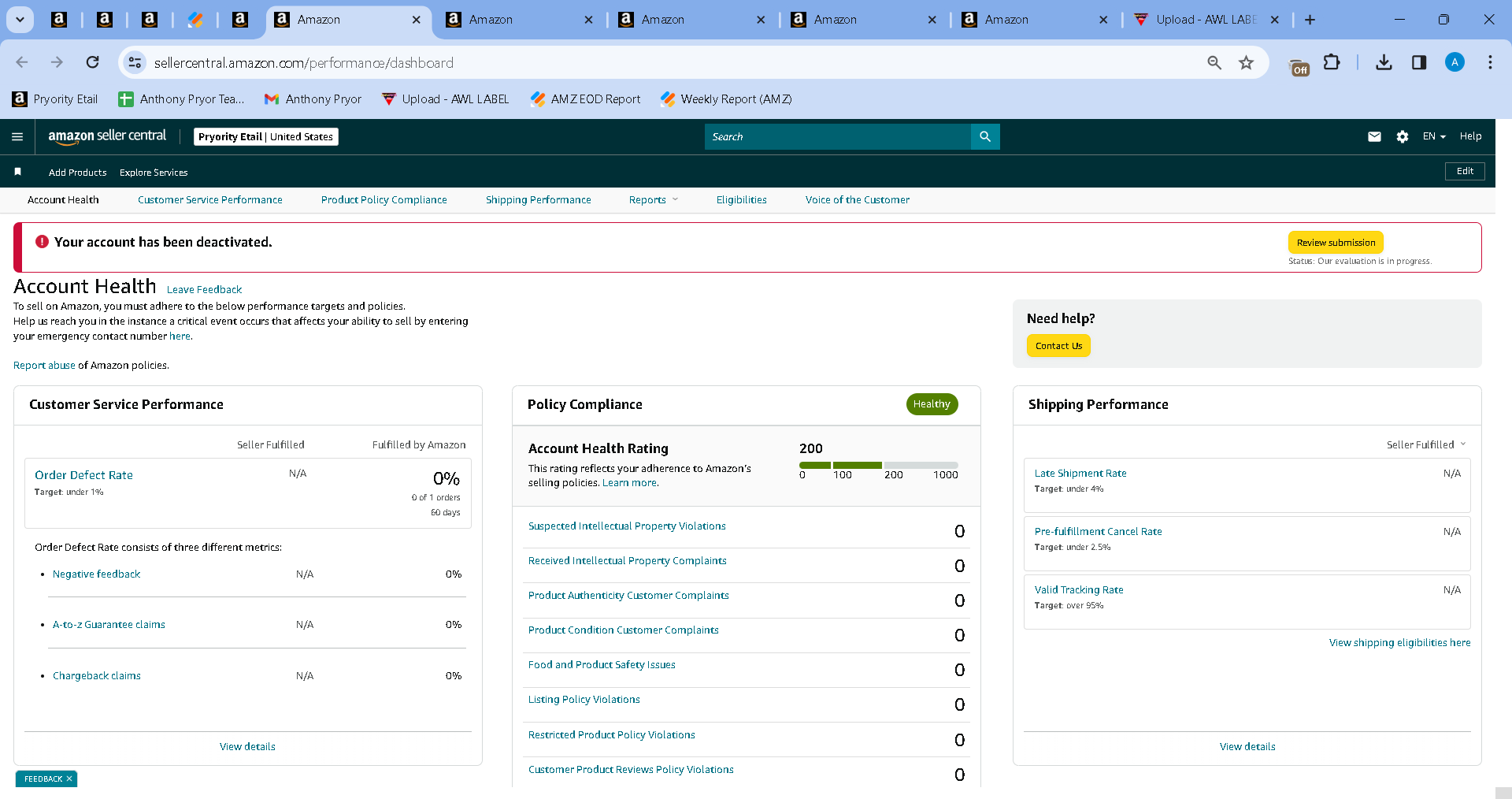1512x799 pixels.
Task: Open the AMZ EOD Report bookmark
Action: point(586,99)
